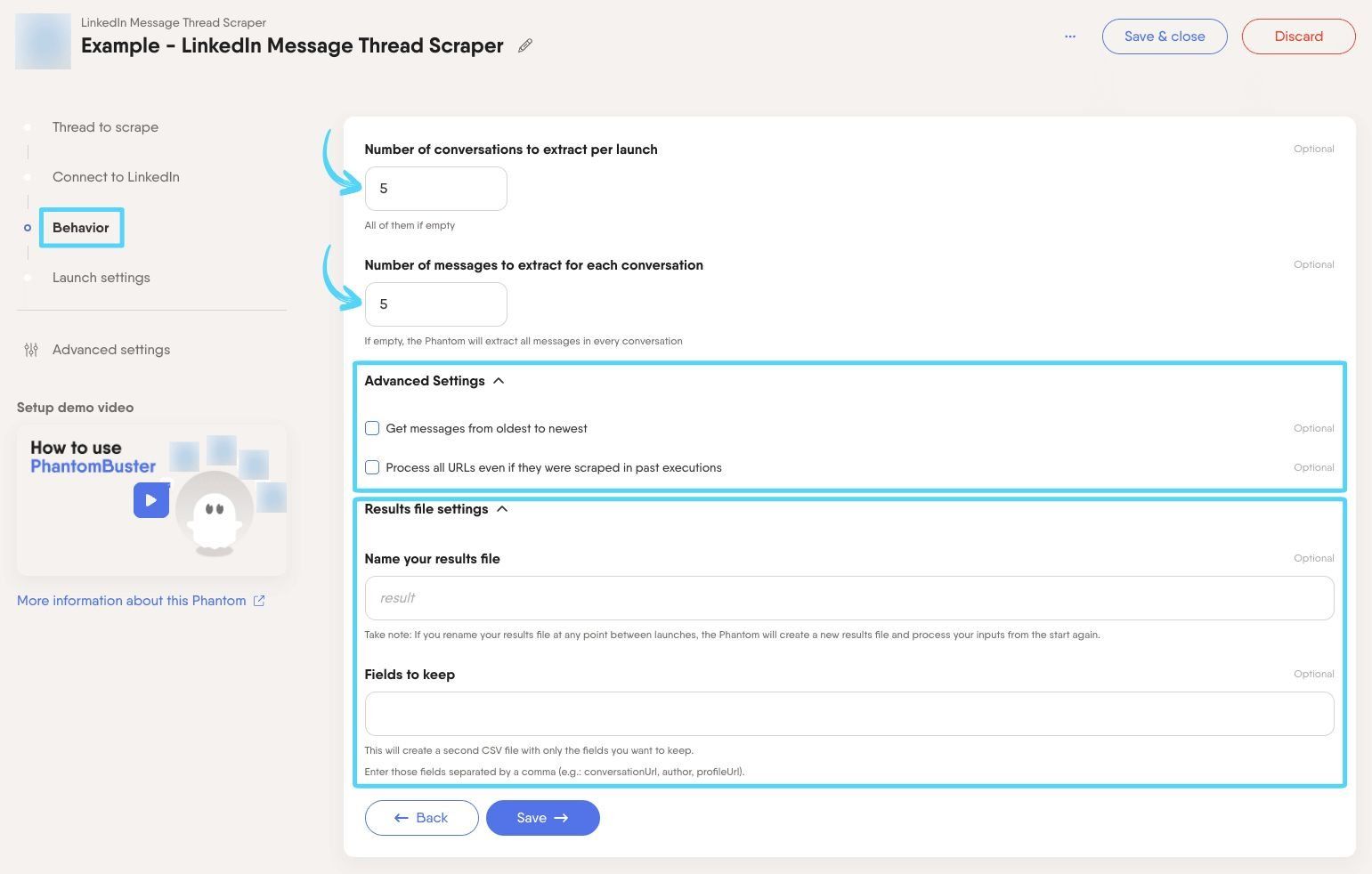The image size is (1372, 874).
Task: Click the Advanced settings sliders icon
Action: pyautogui.click(x=31, y=350)
